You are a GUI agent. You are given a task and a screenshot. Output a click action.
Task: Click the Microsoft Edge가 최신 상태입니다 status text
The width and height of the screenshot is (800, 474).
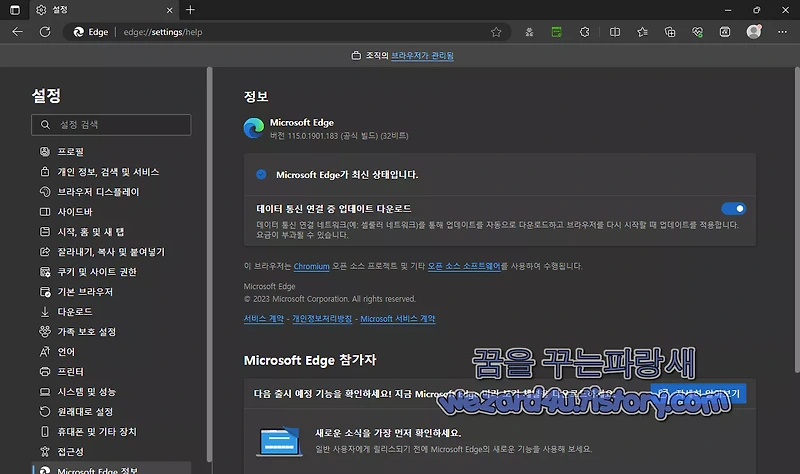click(347, 175)
